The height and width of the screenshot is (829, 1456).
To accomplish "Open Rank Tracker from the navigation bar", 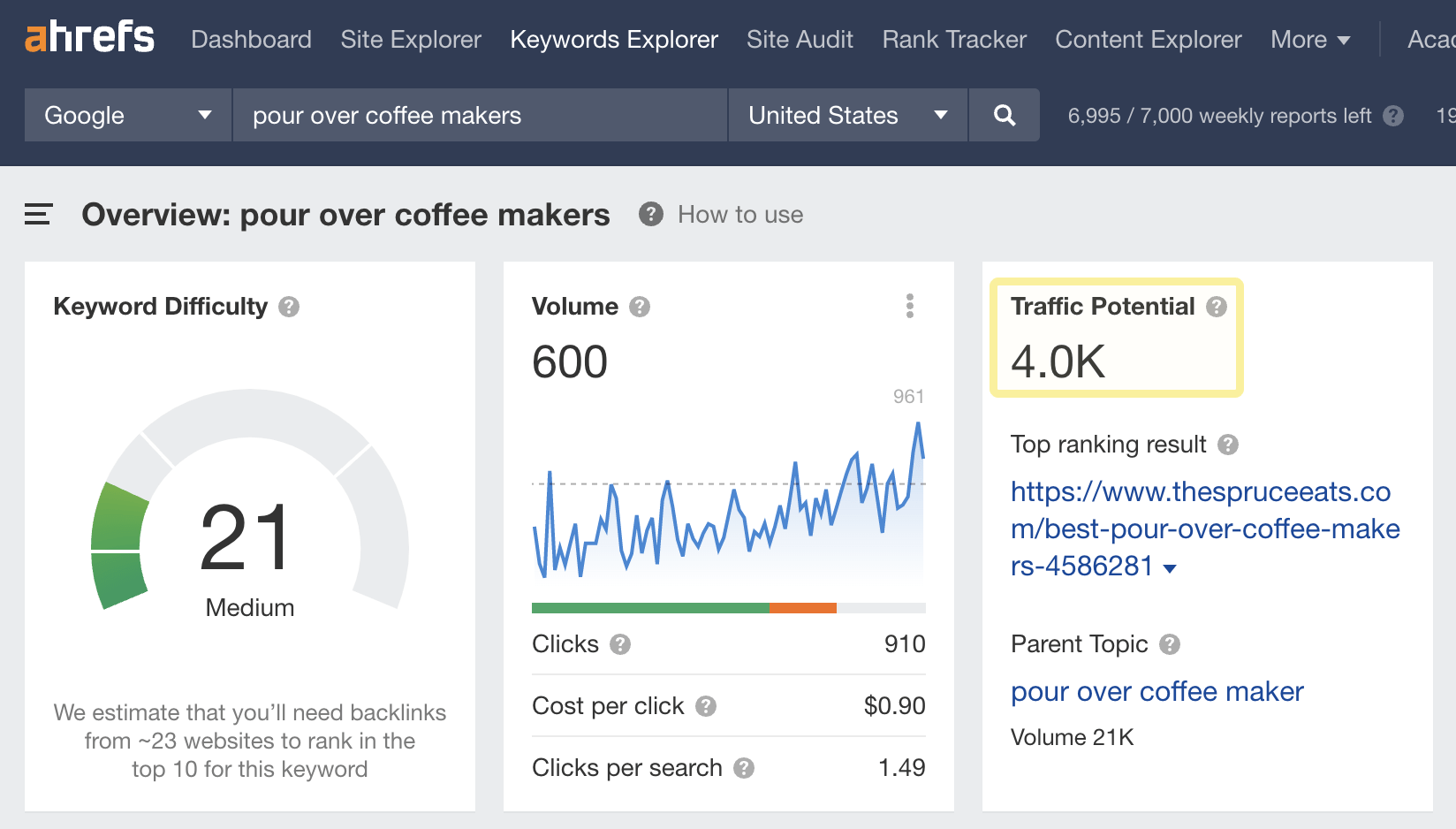I will pos(953,39).
